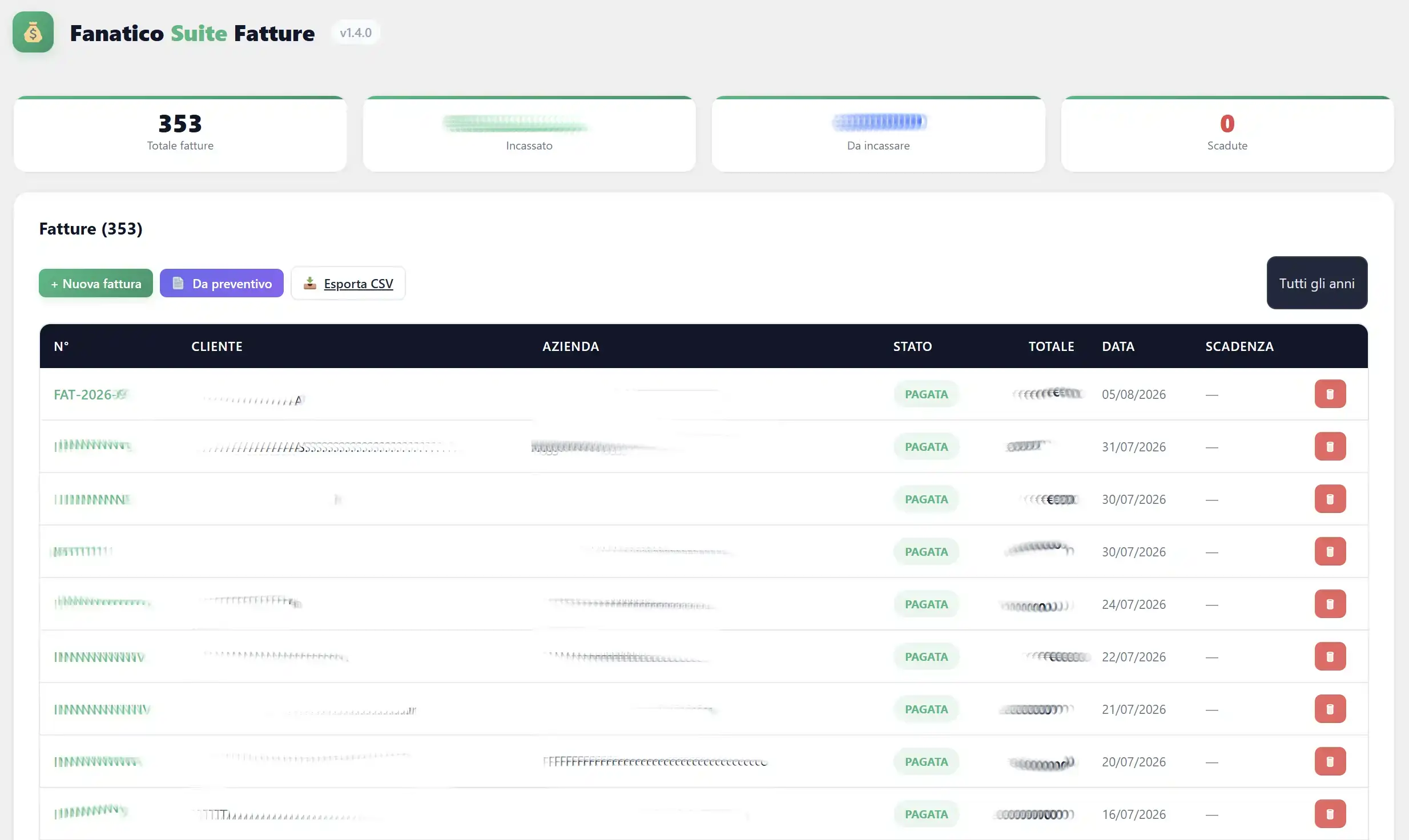The image size is (1409, 840).
Task: Sort by the AZIENDA column header
Action: [x=571, y=346]
